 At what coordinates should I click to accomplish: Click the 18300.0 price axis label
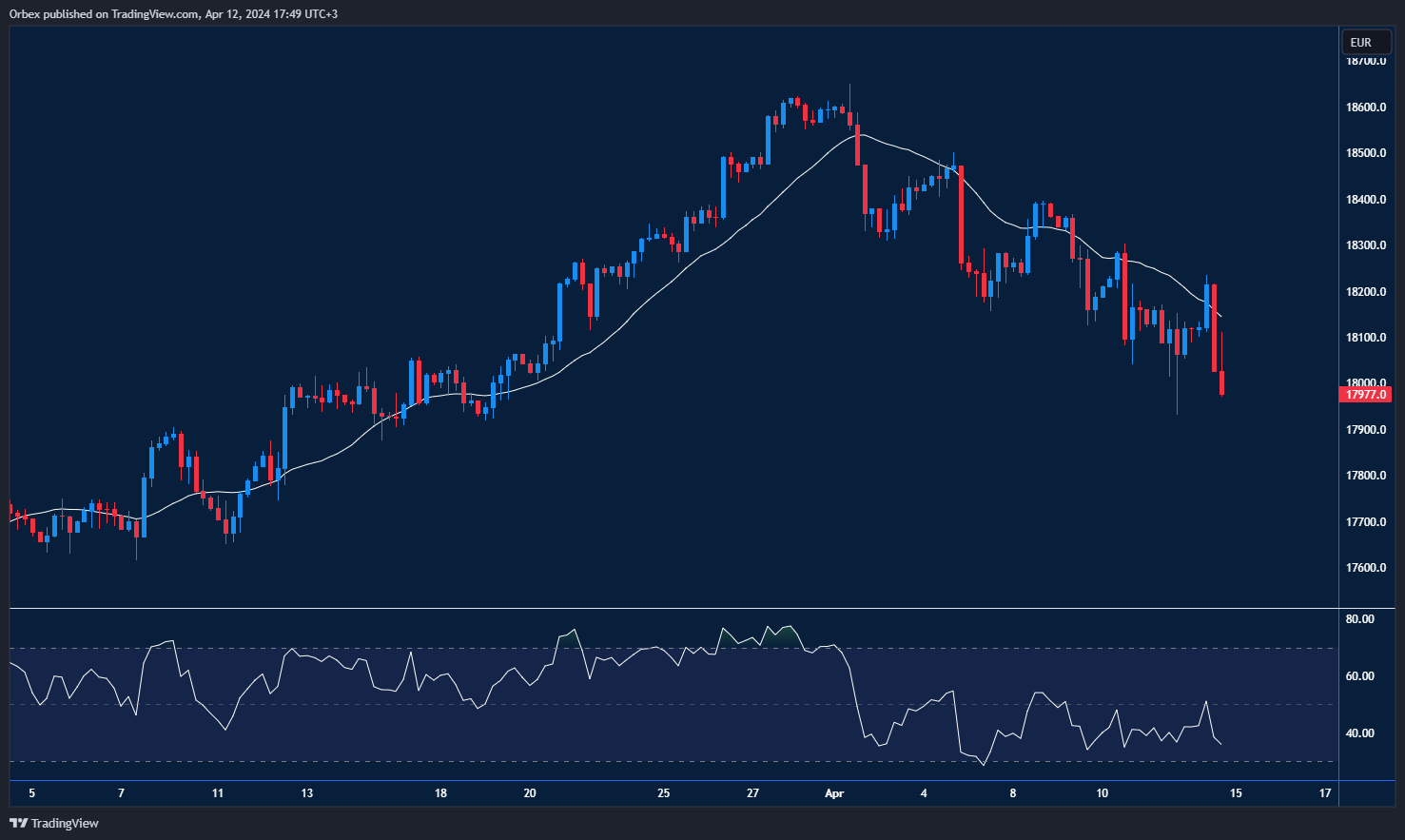pyautogui.click(x=1366, y=245)
